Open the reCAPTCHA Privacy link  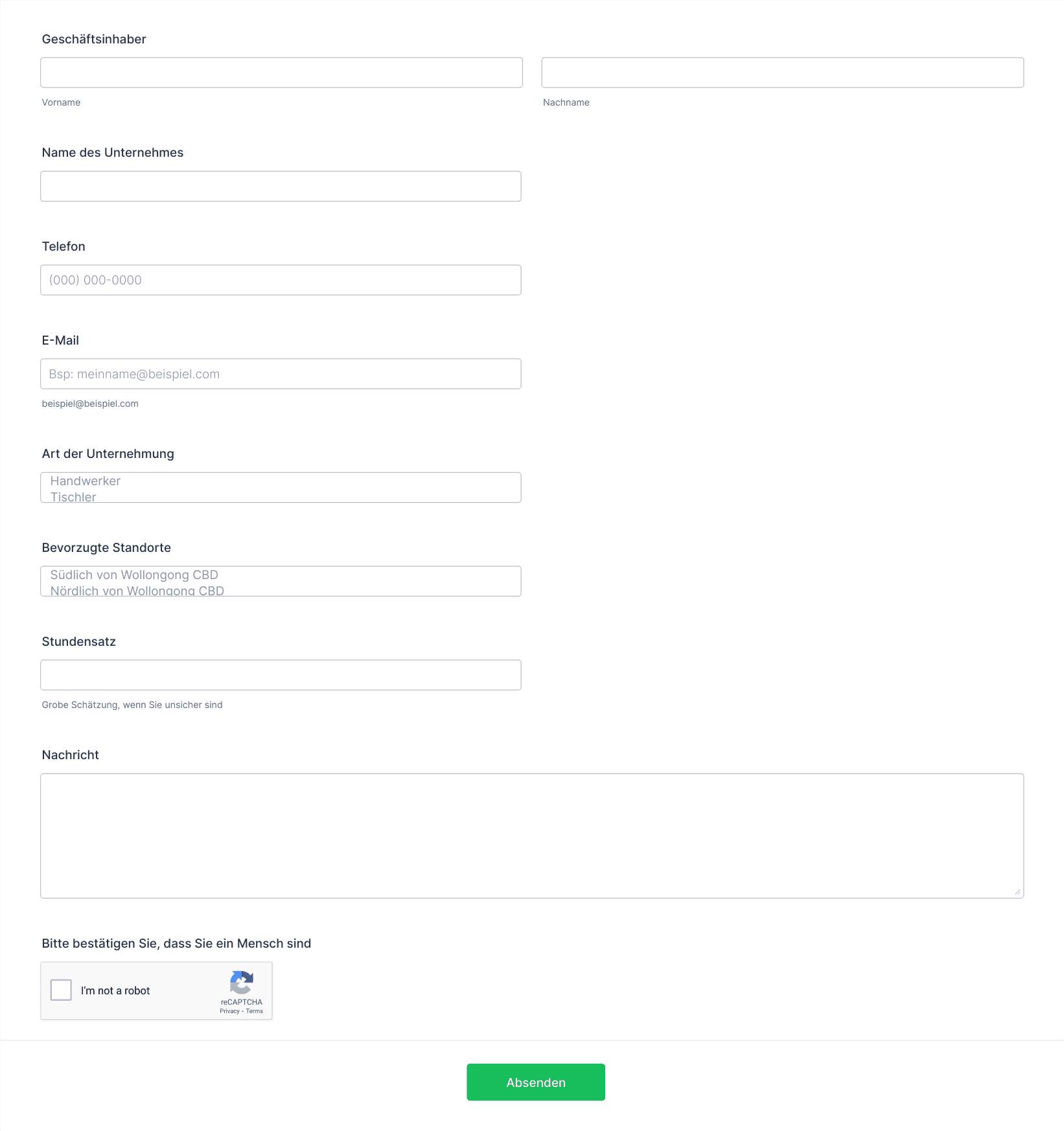[x=229, y=1011]
